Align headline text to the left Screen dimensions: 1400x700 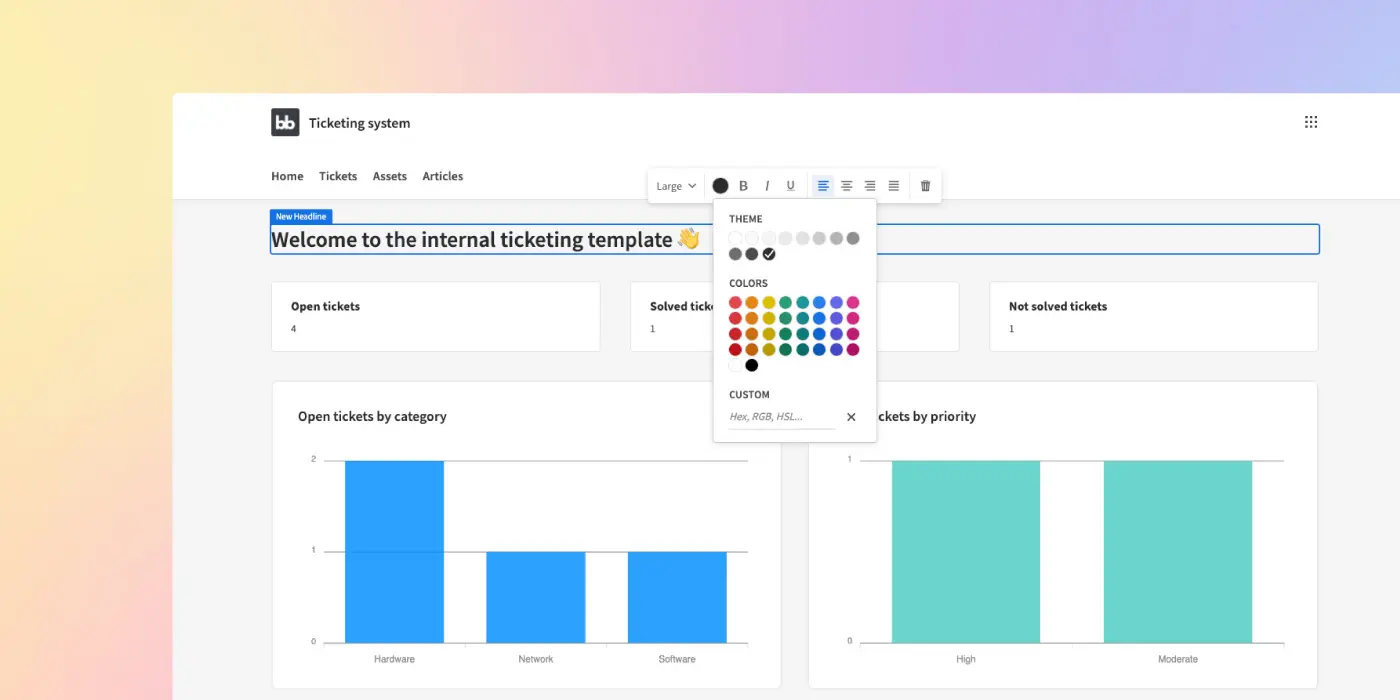pos(823,186)
